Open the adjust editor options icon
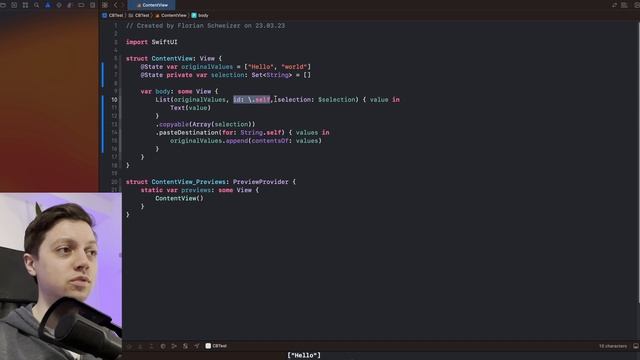 pos(624,5)
